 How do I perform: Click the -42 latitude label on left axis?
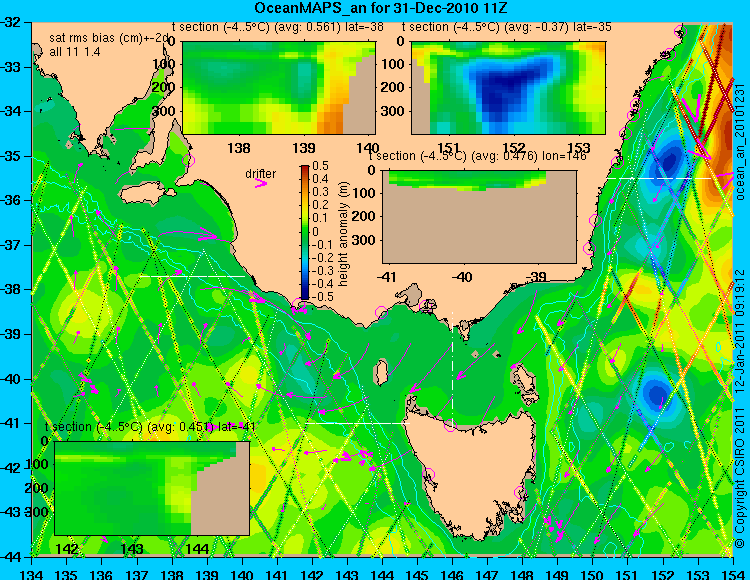[11, 468]
